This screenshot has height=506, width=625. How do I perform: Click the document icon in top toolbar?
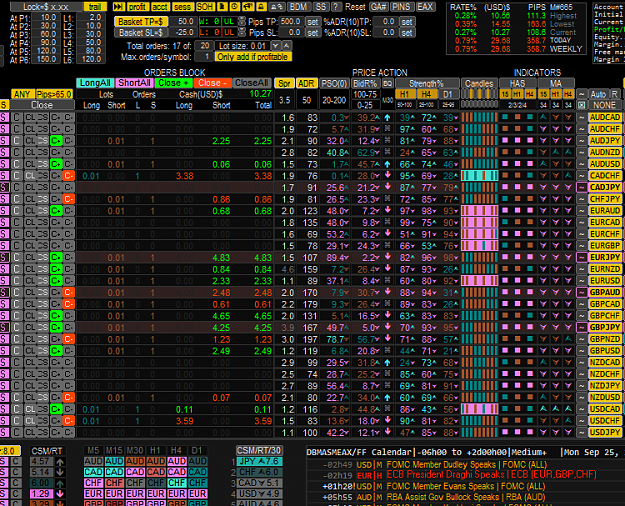click(x=222, y=7)
